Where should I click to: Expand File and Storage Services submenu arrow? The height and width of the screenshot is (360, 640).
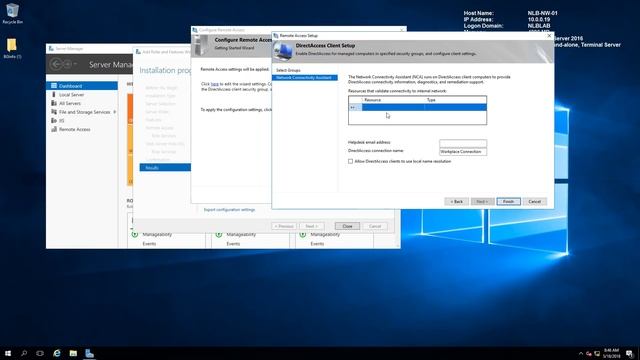[x=115, y=112]
